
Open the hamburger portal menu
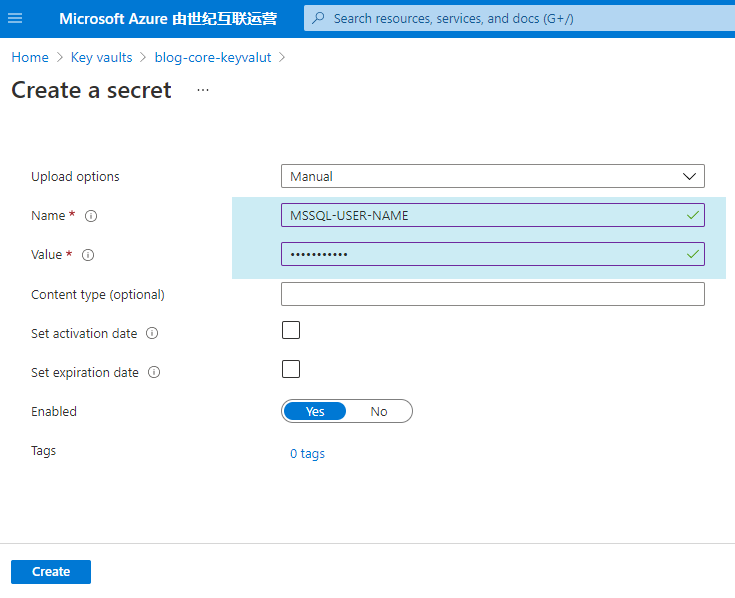click(15, 18)
